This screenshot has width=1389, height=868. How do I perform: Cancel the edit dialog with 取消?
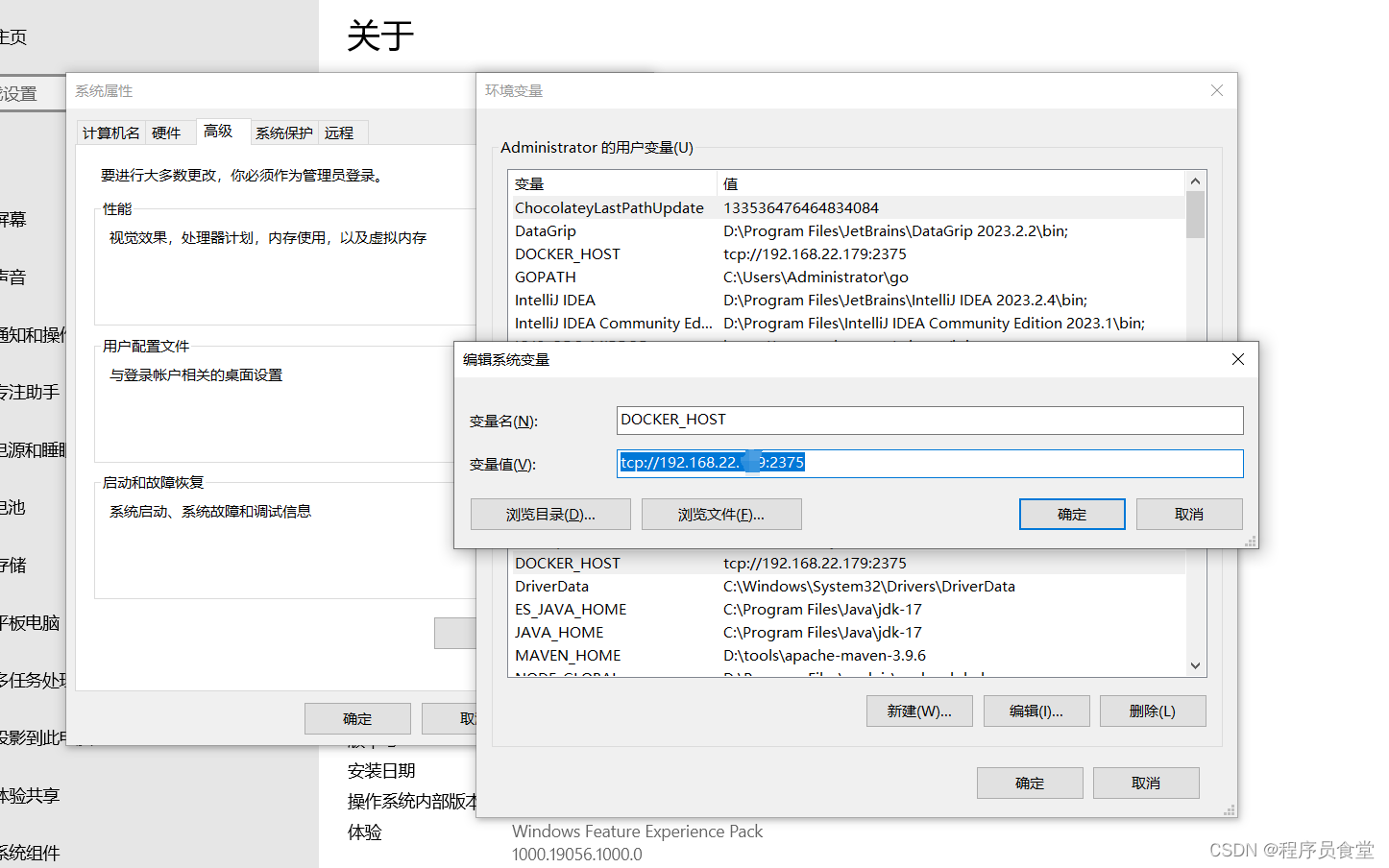click(x=1189, y=514)
